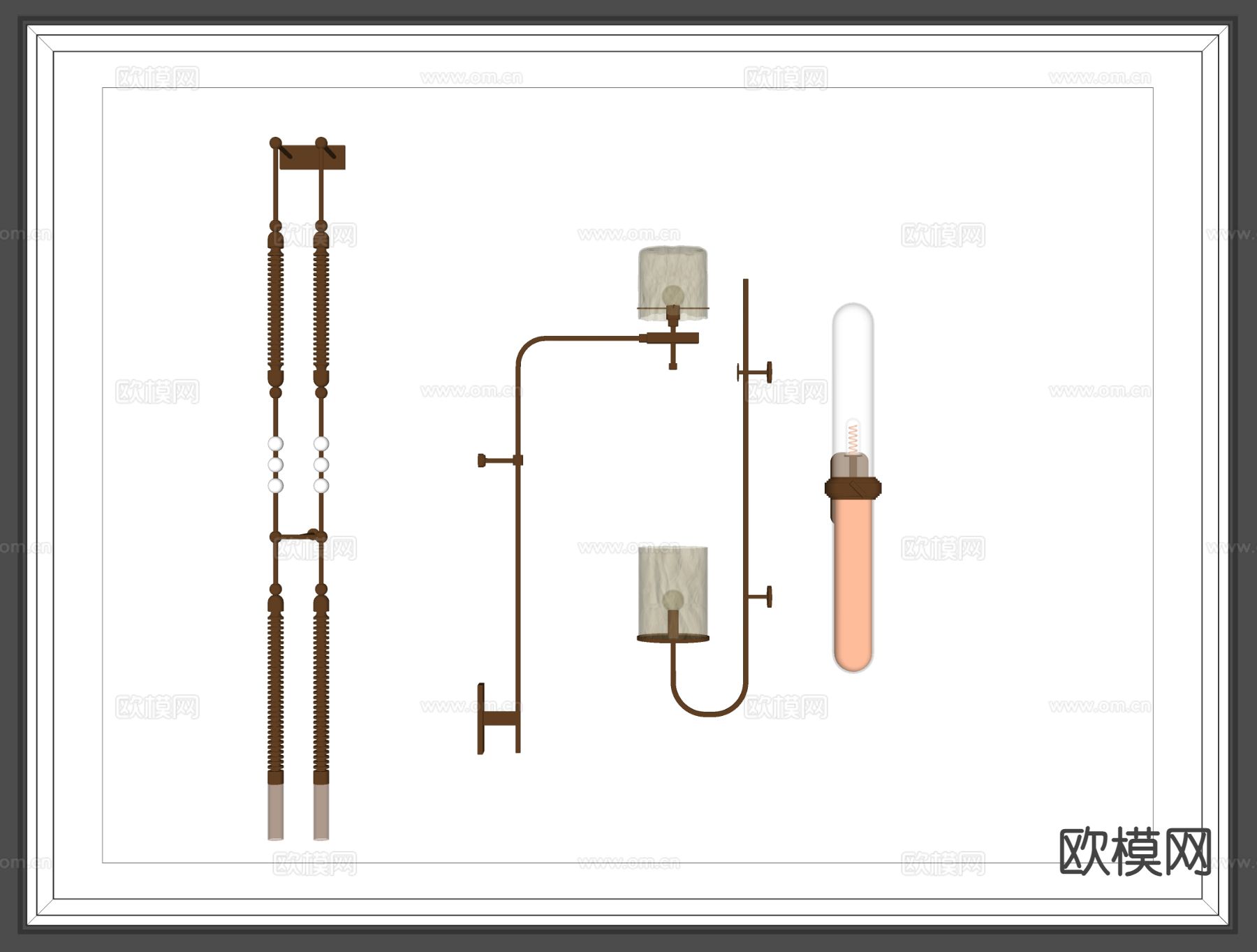Click the H-shaped base bracket of curved-arm sconce

(x=499, y=719)
